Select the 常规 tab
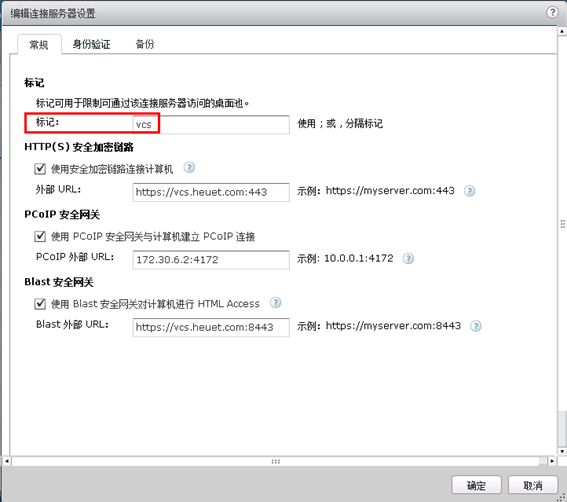The height and width of the screenshot is (502, 567). 39,45
